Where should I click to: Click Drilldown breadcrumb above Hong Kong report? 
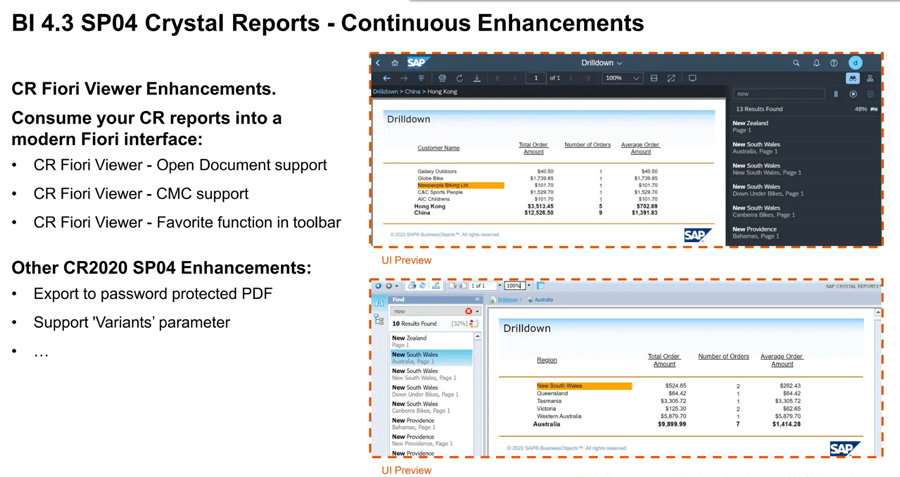click(x=385, y=91)
